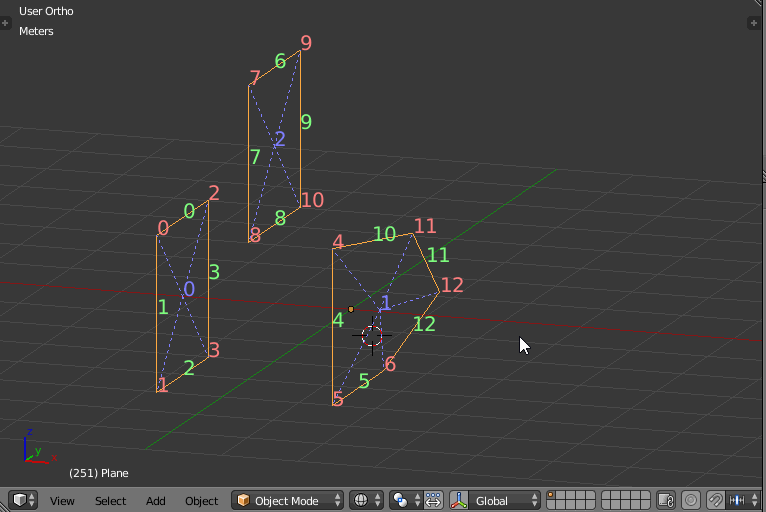Image resolution: width=766 pixels, height=512 pixels.
Task: Toggle lock camera and layers to scene
Action: (x=665, y=500)
